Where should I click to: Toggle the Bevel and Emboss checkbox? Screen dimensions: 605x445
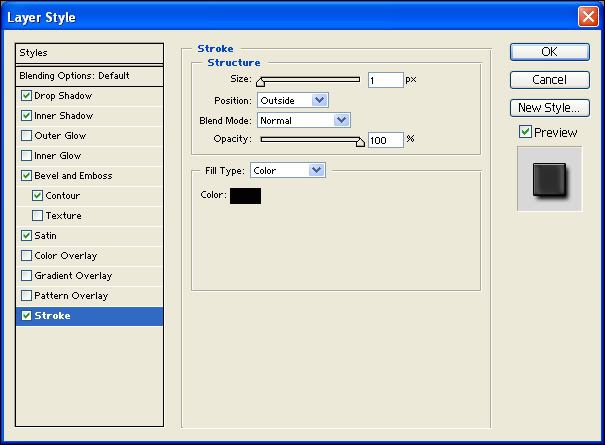[26, 176]
